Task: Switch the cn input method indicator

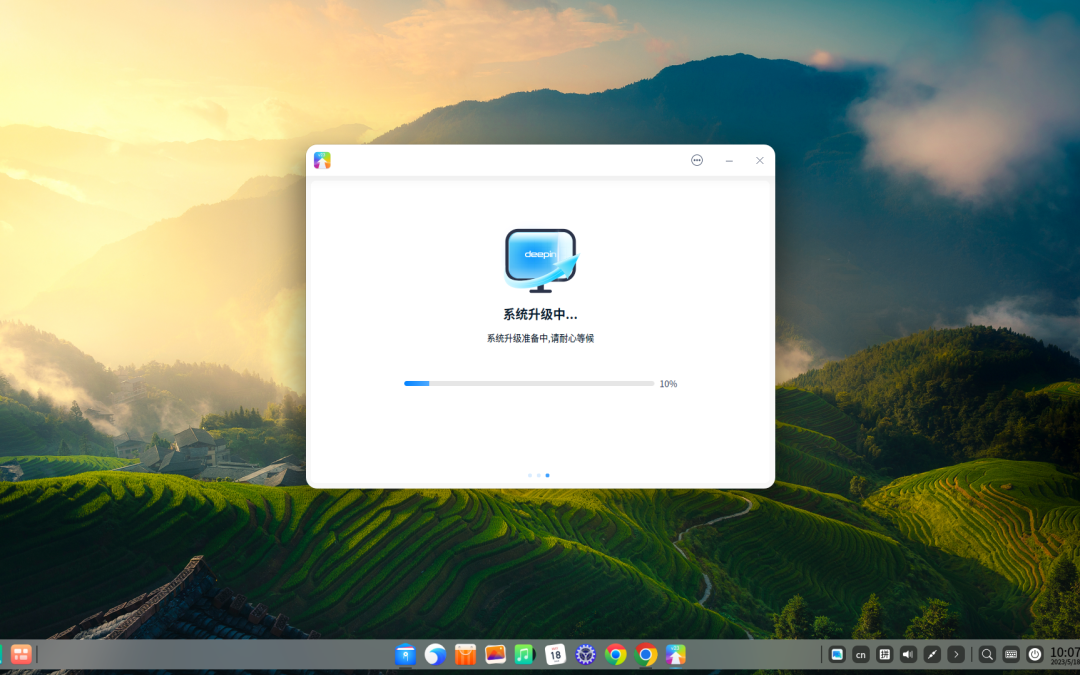Action: [x=860, y=654]
